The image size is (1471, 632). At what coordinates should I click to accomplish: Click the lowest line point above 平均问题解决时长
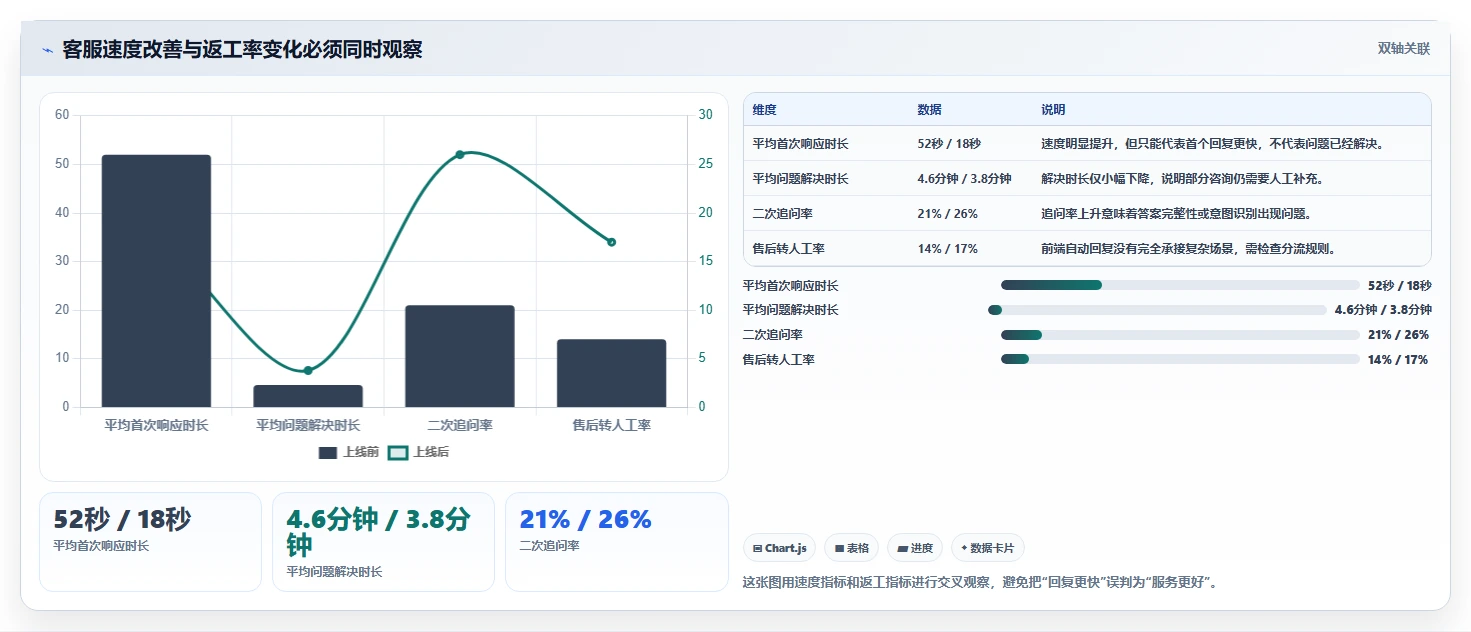308,371
